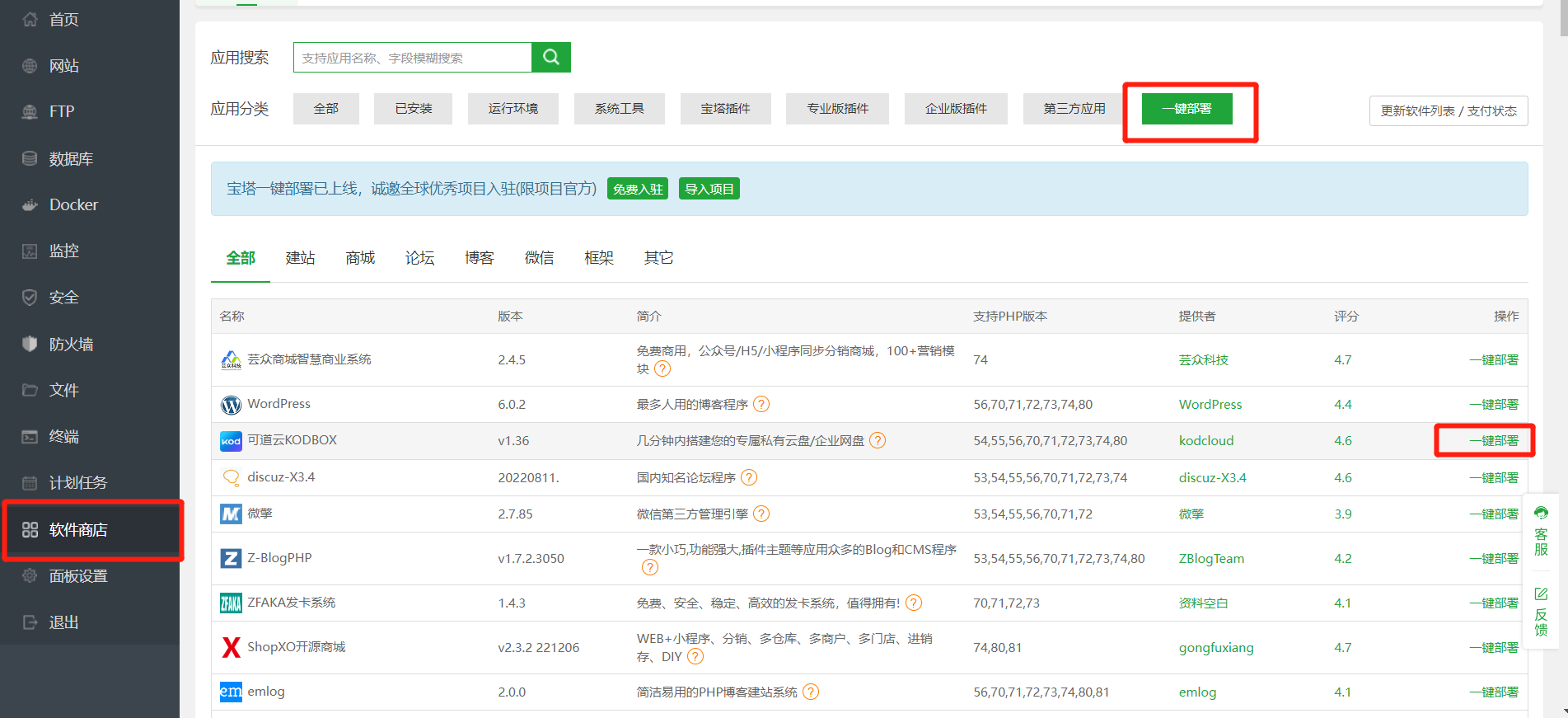Viewport: 1568px width, 718px height.
Task: Filter by 专业版插件 category
Action: 837,109
